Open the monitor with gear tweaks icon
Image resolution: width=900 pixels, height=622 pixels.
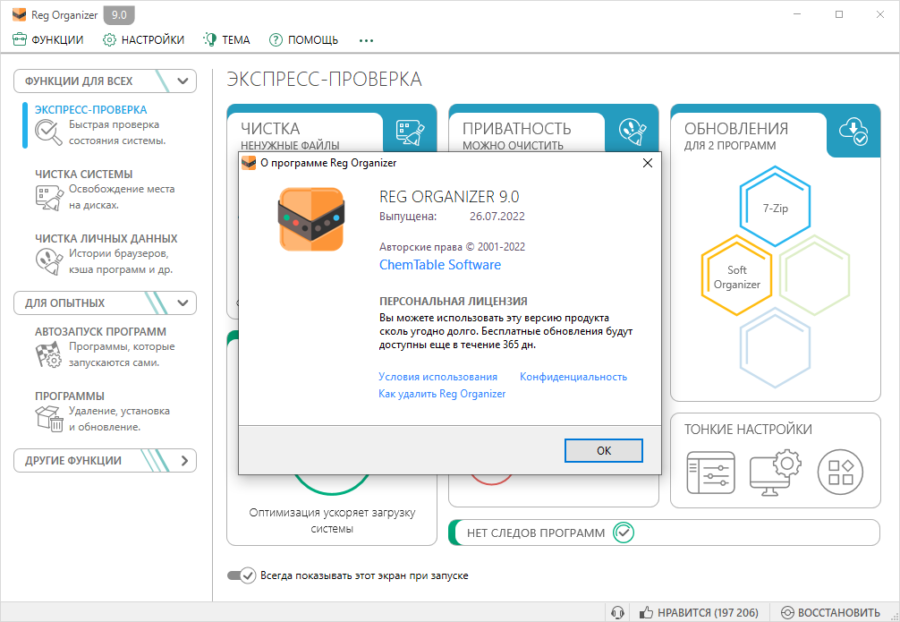(775, 472)
